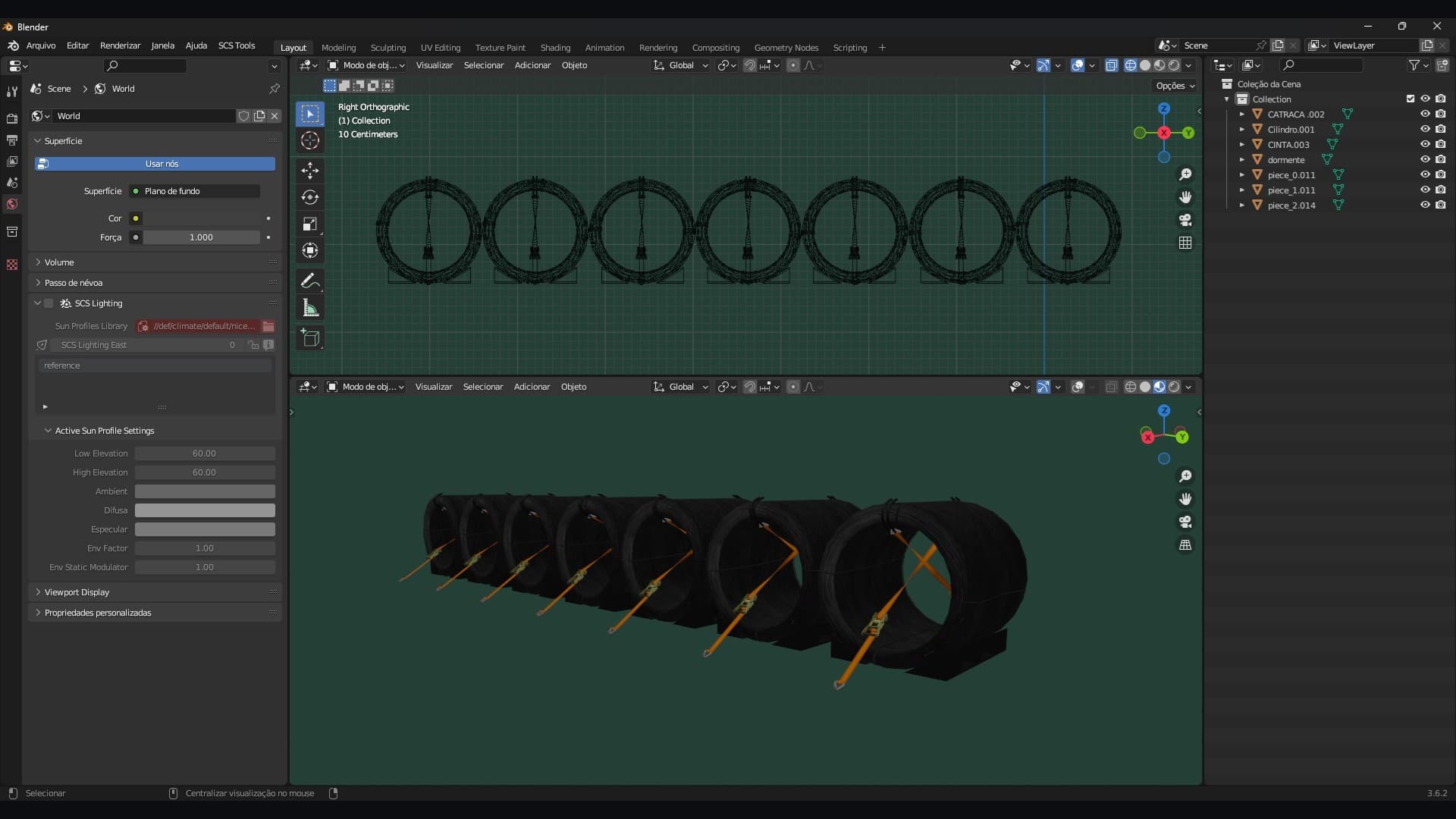This screenshot has width=1456, height=819.
Task: Click the pan hand icon in the bottom viewport
Action: point(1185,499)
